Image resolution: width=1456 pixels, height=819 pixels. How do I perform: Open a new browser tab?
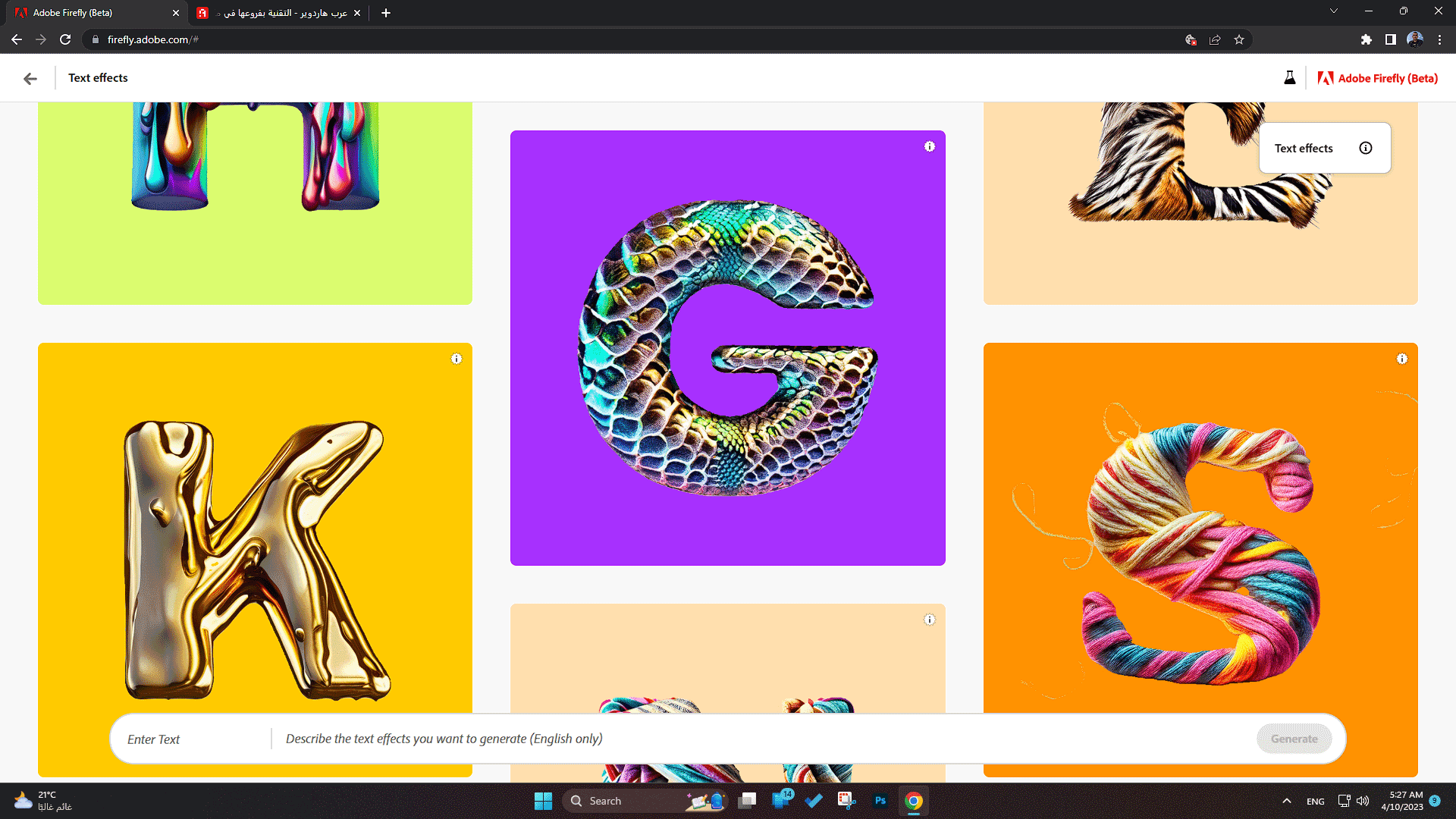click(386, 13)
